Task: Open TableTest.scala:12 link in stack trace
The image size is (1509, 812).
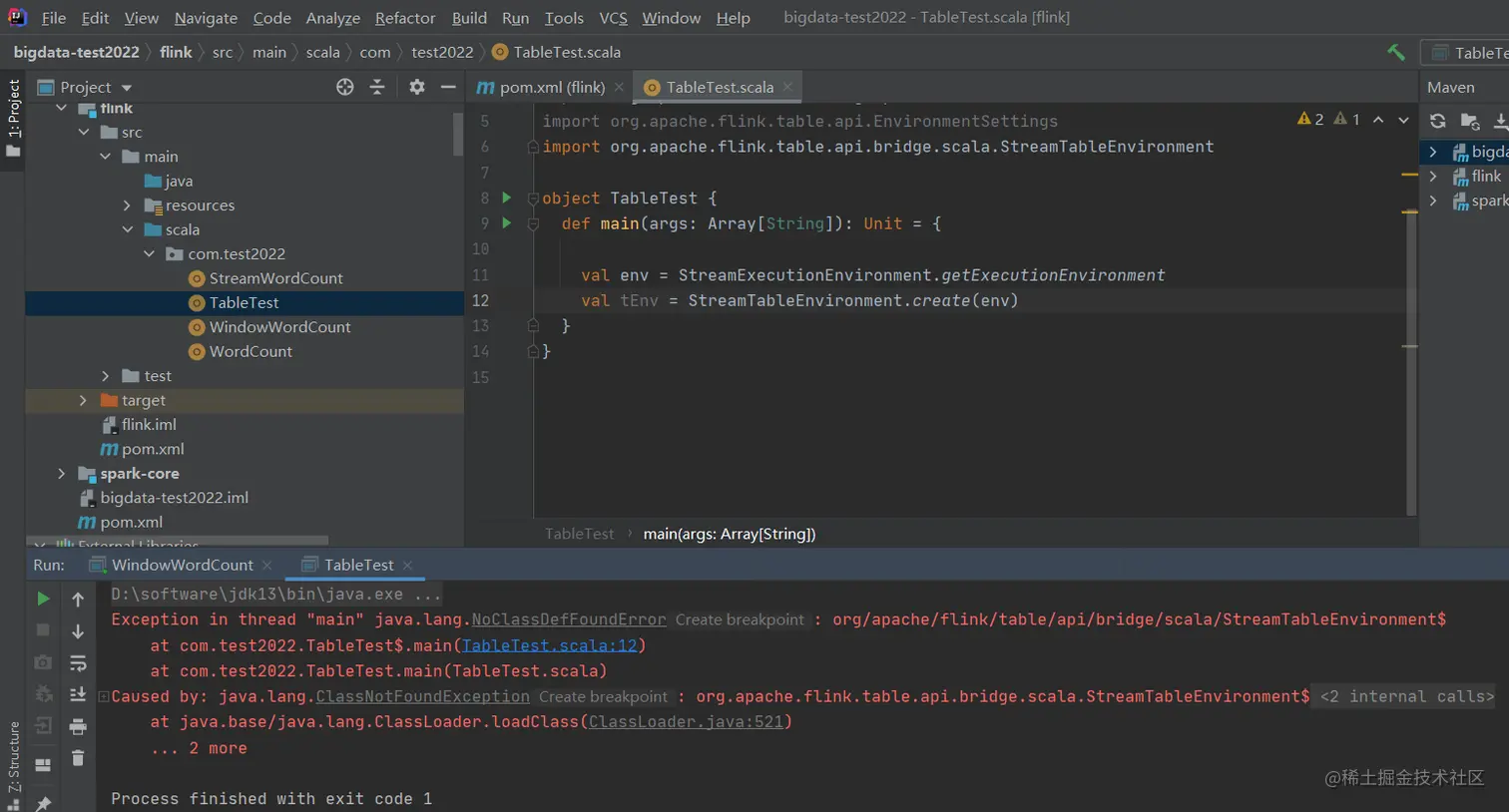Action: click(x=549, y=645)
